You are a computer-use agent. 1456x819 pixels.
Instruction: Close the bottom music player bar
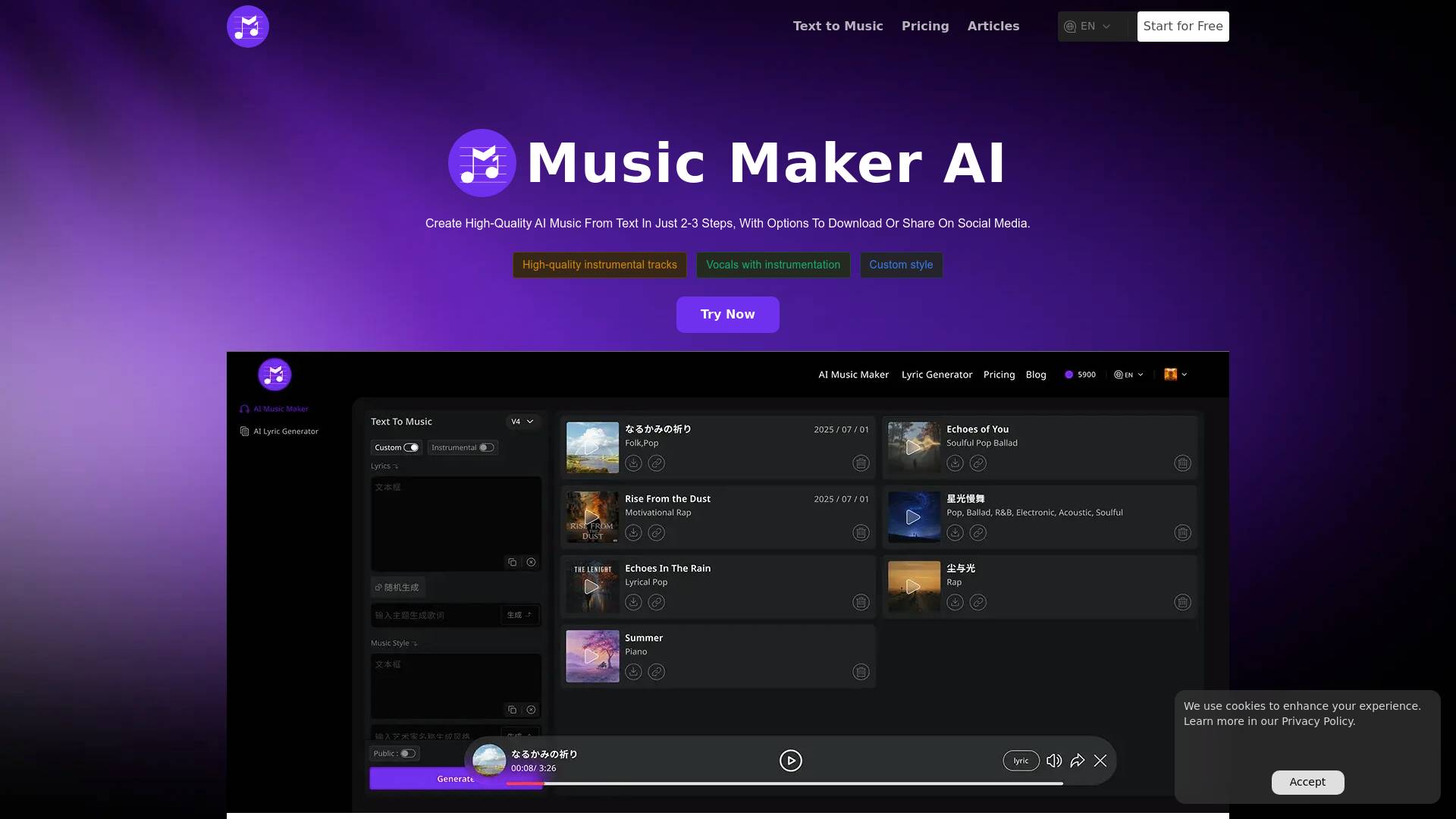tap(1100, 761)
